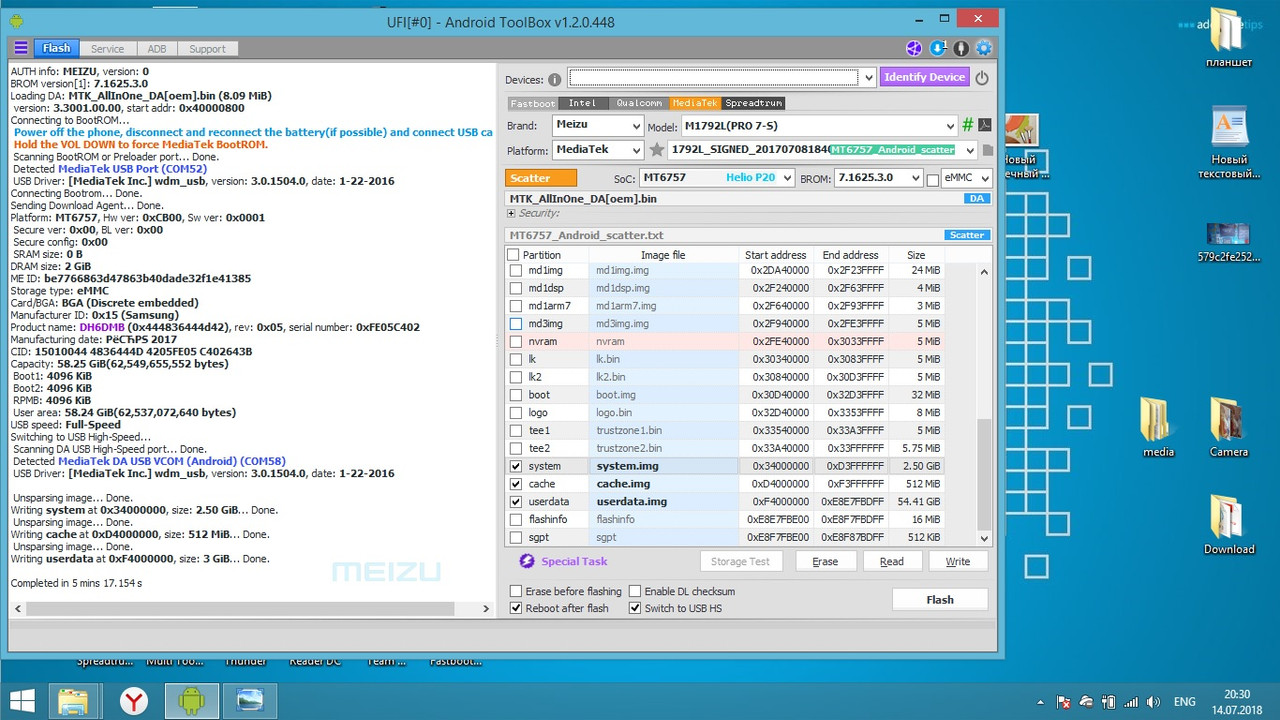Click the Erase button
This screenshot has height=720, width=1280.
click(825, 561)
